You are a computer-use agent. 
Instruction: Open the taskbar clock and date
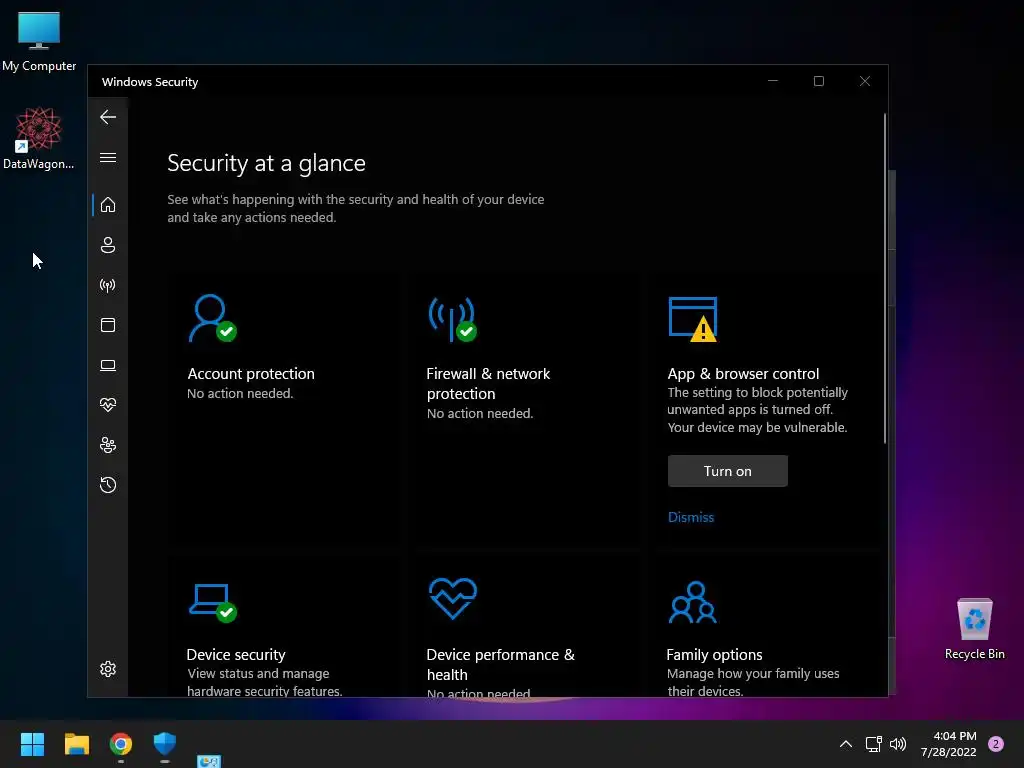point(948,744)
